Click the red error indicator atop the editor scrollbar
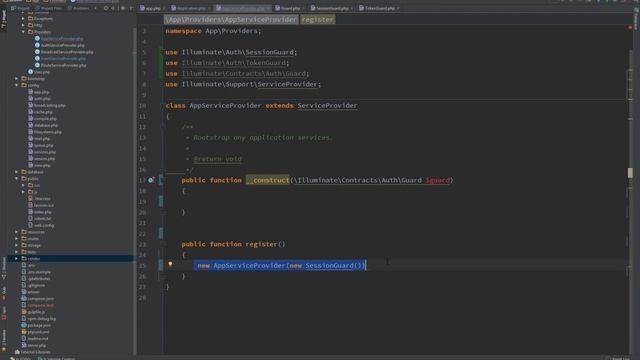This screenshot has width=640, height=360. click(630, 27)
